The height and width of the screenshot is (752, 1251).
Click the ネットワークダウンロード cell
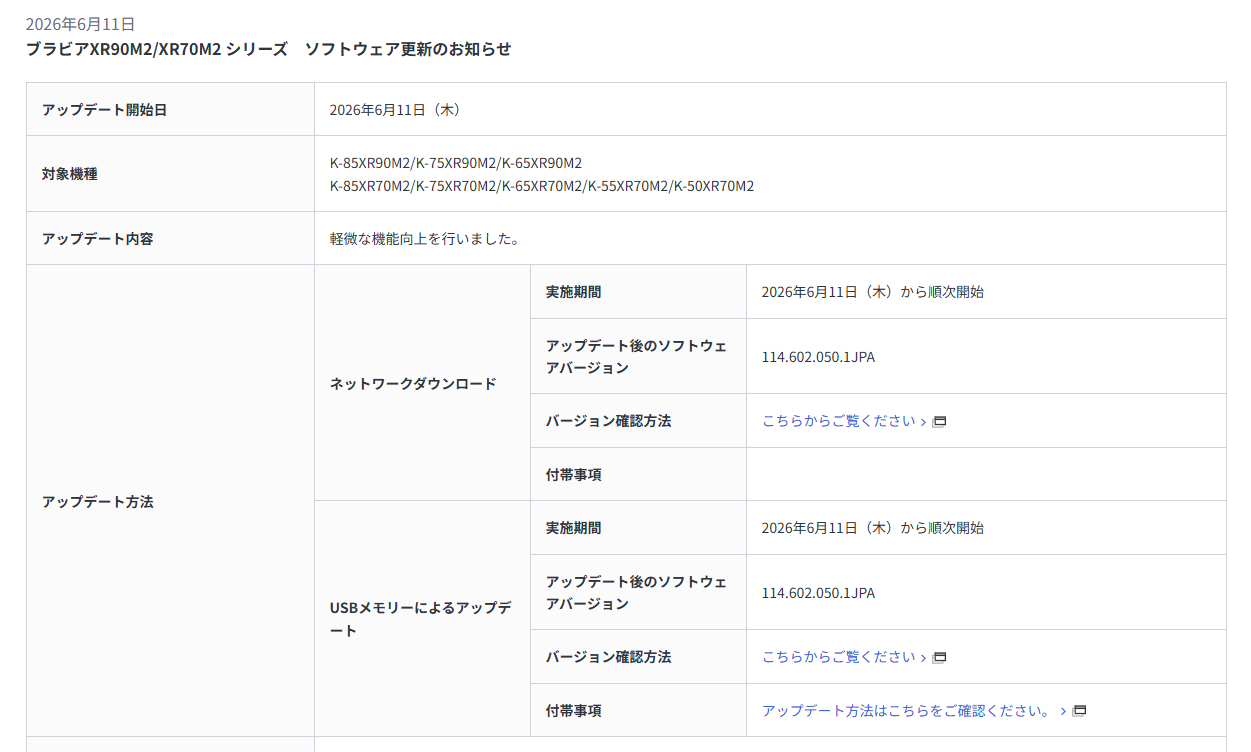pyautogui.click(x=422, y=383)
